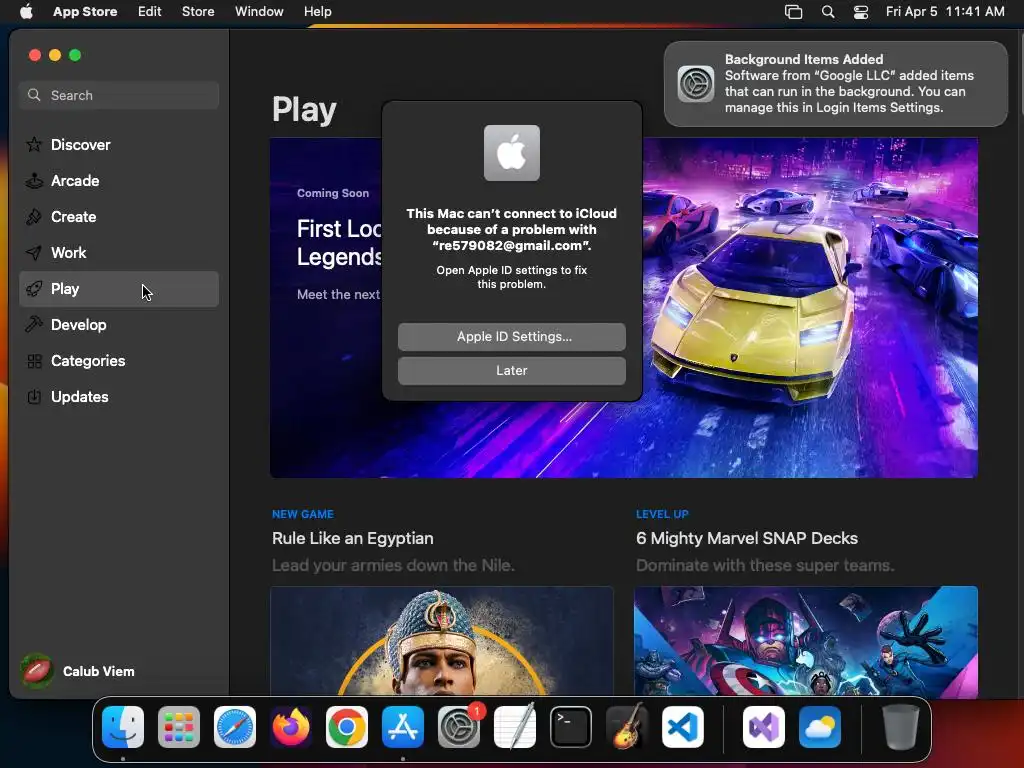This screenshot has width=1024, height=768.
Task: Open the App Store menu
Action: [85, 11]
